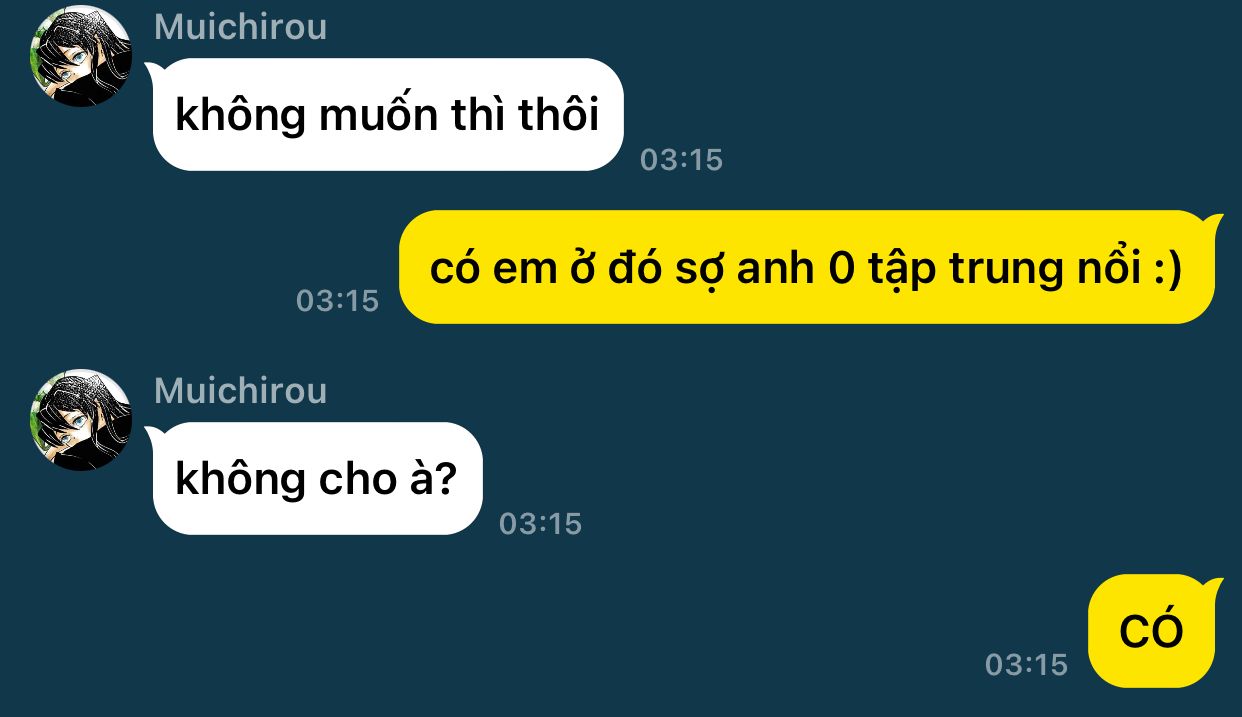Click the white bubble "không cho à?"

(x=317, y=479)
